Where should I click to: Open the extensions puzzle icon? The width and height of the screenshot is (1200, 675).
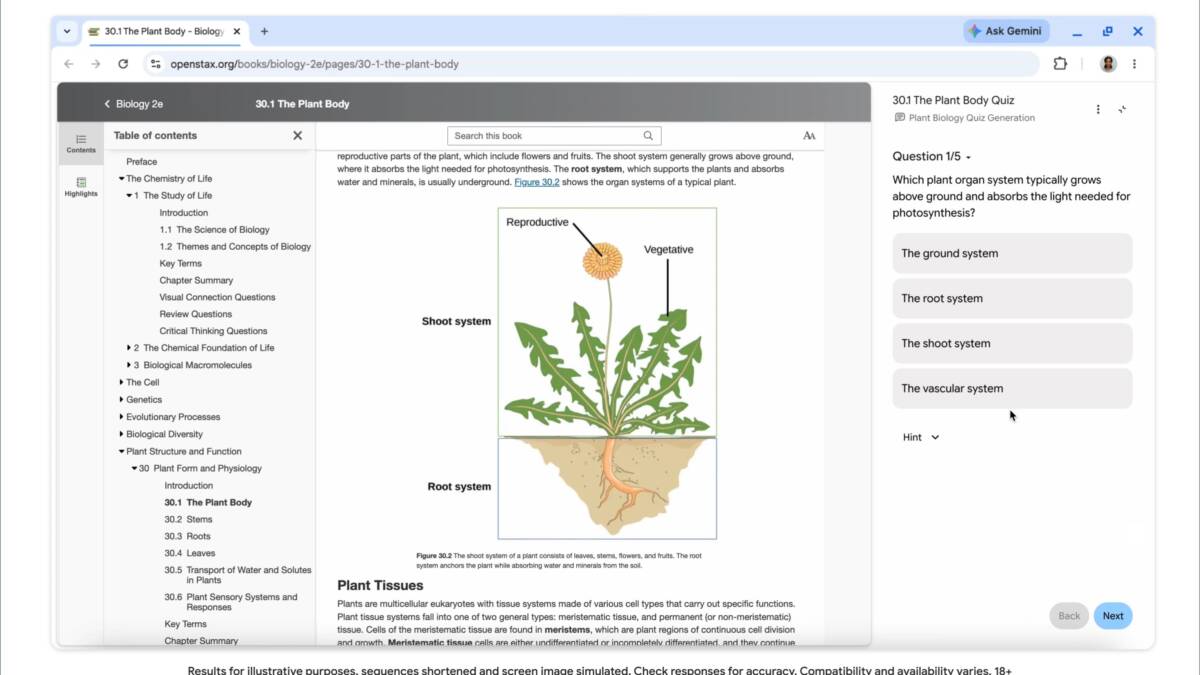1060,64
